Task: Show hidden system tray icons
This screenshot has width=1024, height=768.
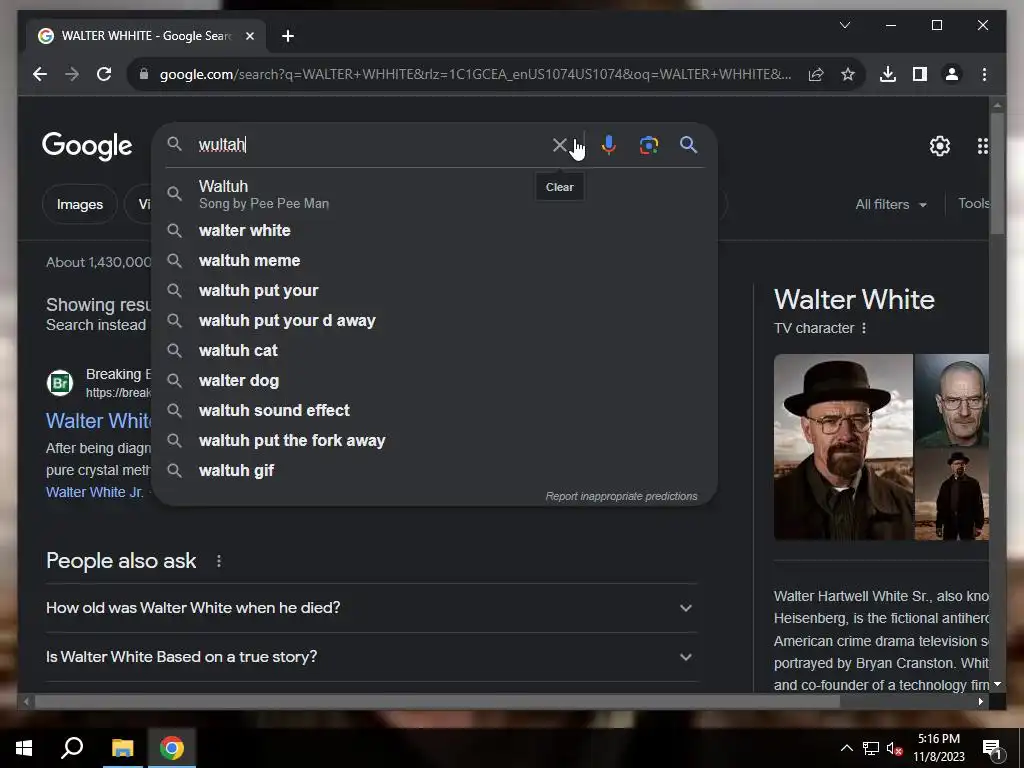Action: pos(846,748)
